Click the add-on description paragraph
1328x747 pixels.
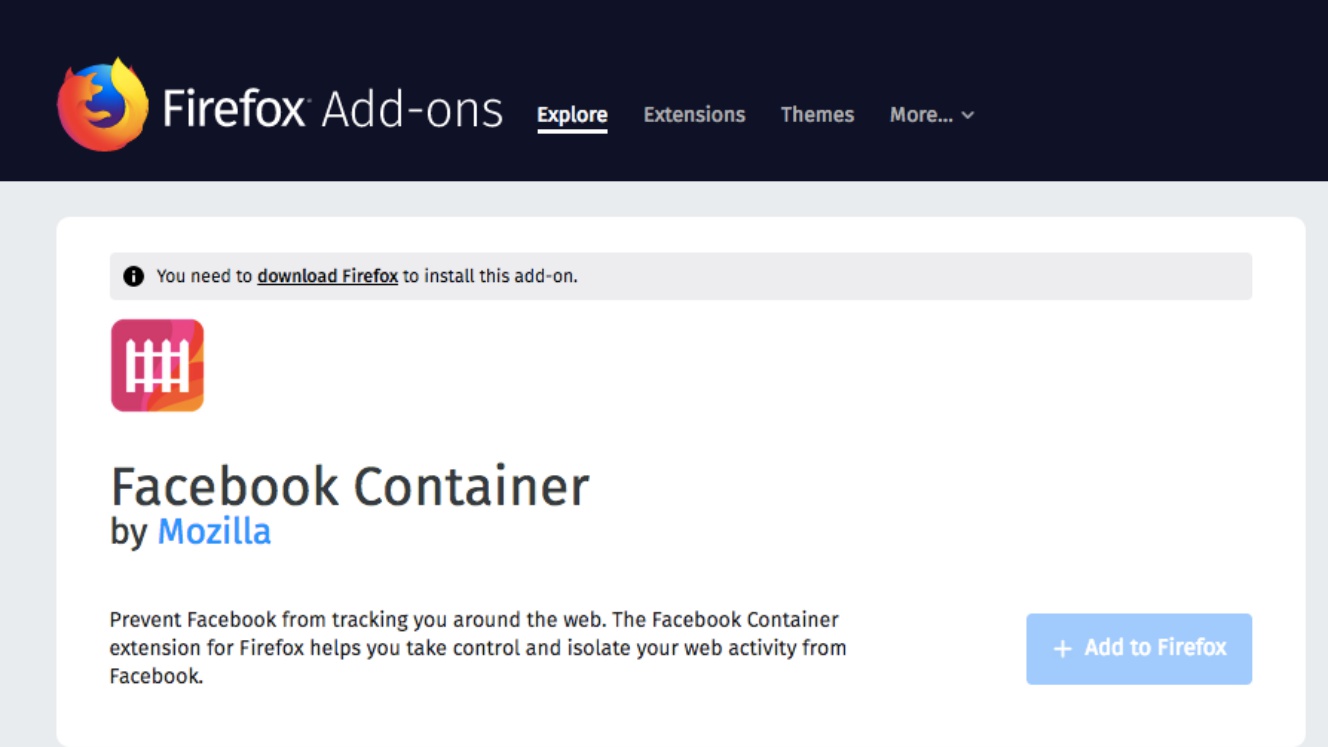478,647
